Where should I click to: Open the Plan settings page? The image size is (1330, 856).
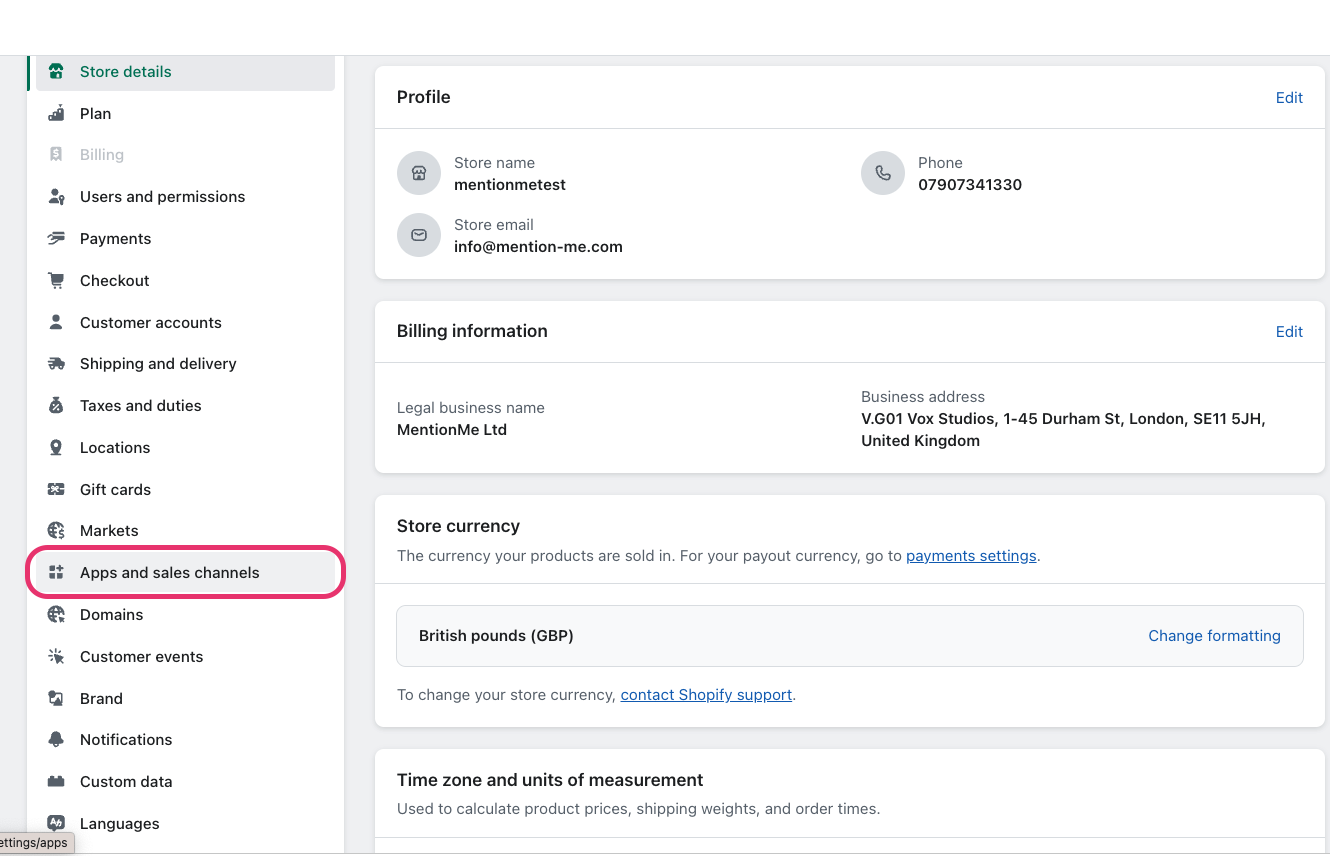click(x=185, y=114)
